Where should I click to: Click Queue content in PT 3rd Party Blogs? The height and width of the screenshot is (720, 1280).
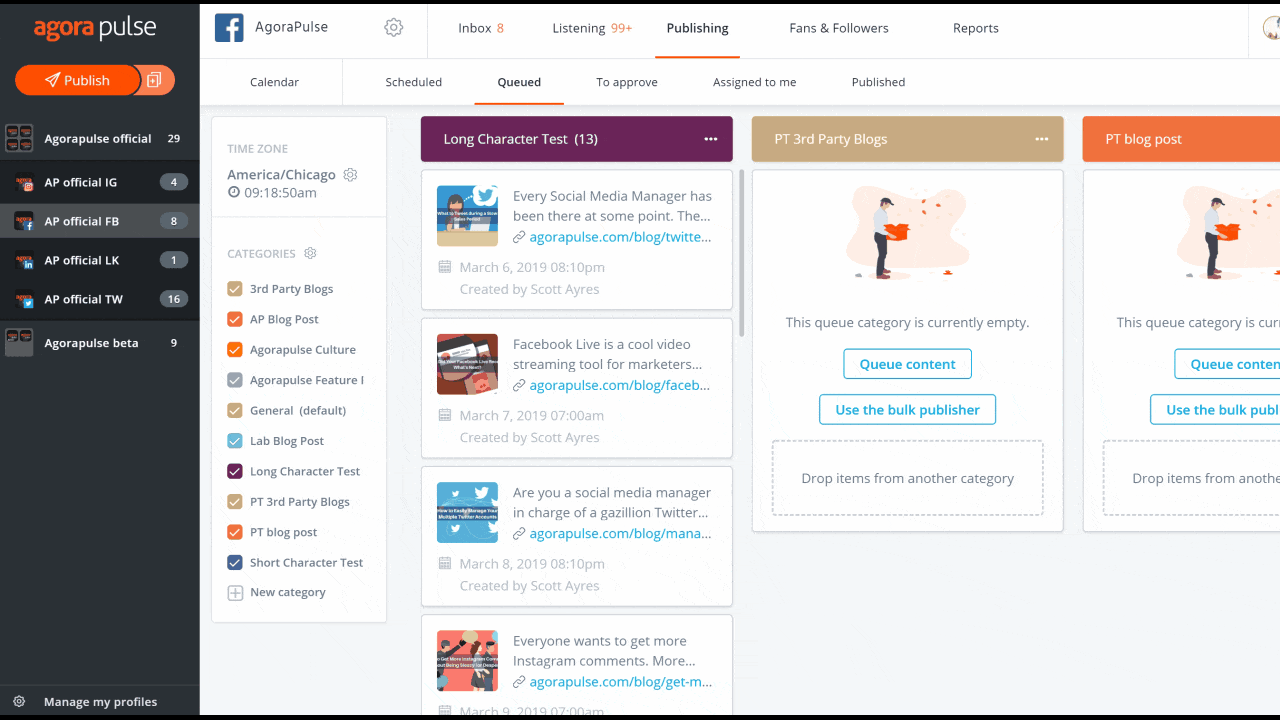point(908,364)
